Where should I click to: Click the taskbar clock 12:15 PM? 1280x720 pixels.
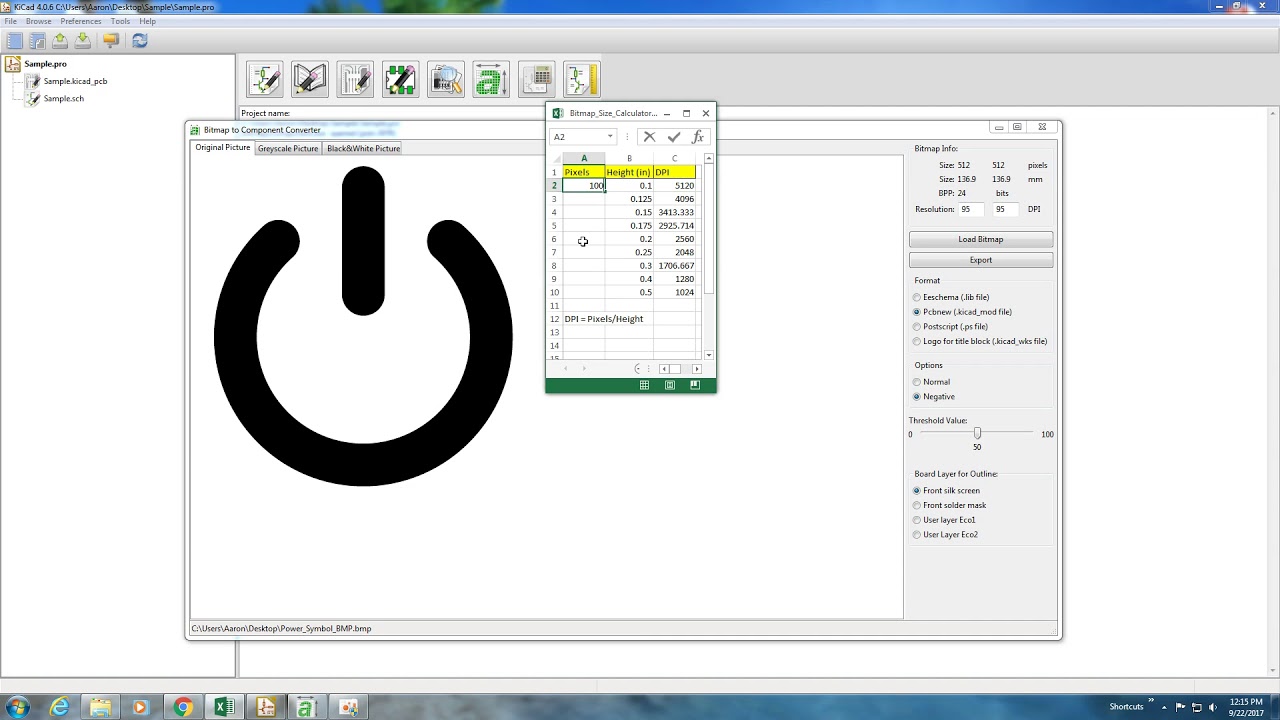tap(1245, 701)
